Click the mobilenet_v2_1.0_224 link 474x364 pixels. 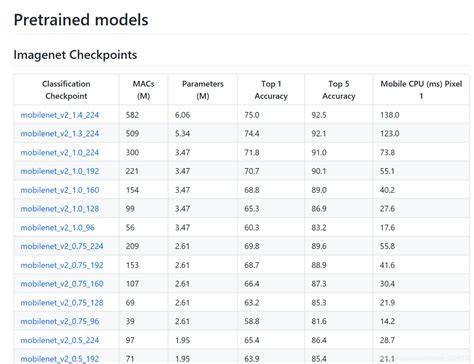point(60,153)
